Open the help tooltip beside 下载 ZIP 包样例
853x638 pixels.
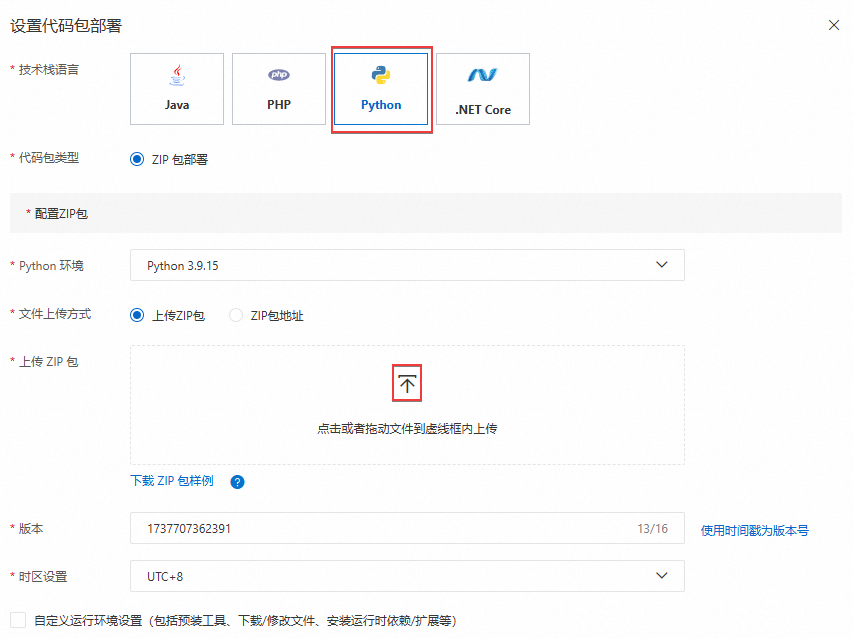tap(237, 483)
